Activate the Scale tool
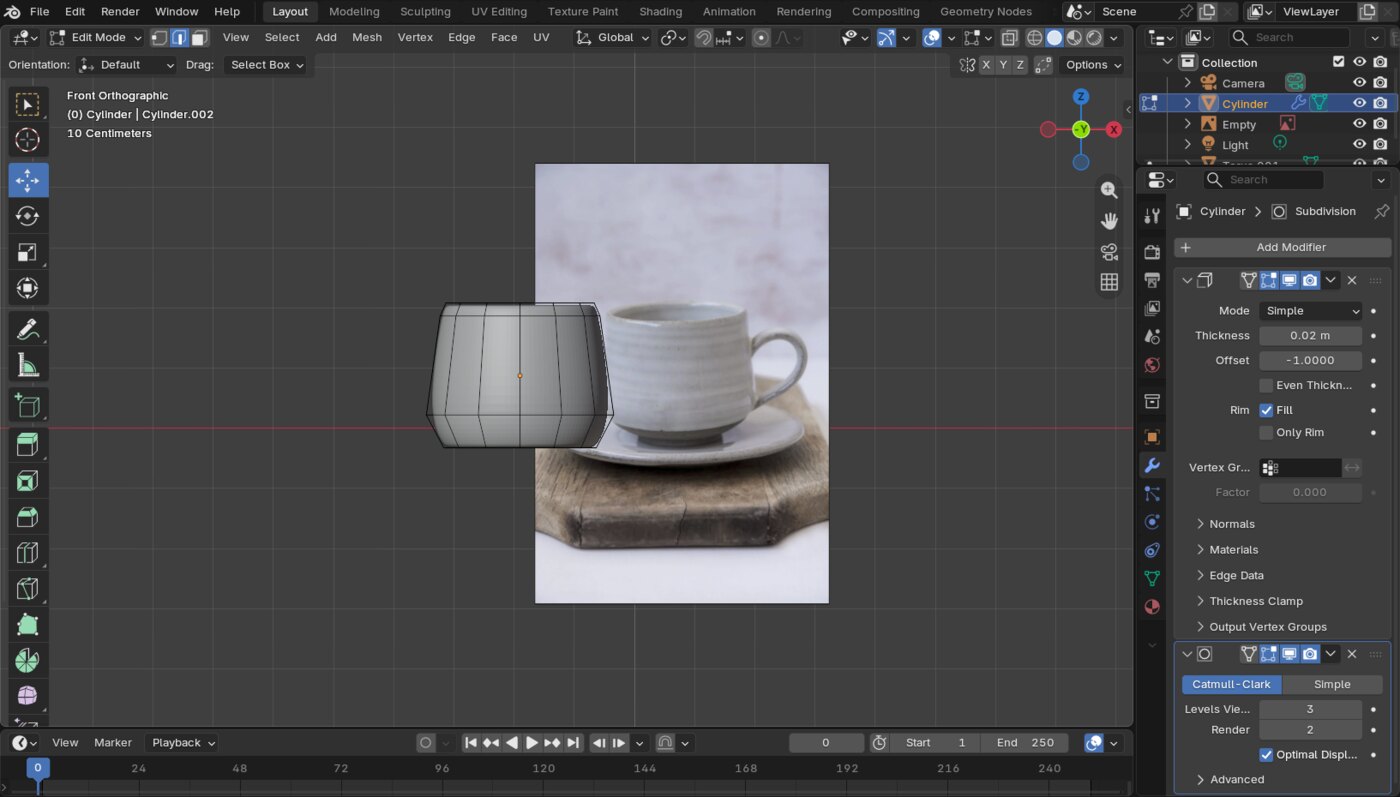Screen dimensions: 1400x797 pyautogui.click(x=28, y=252)
